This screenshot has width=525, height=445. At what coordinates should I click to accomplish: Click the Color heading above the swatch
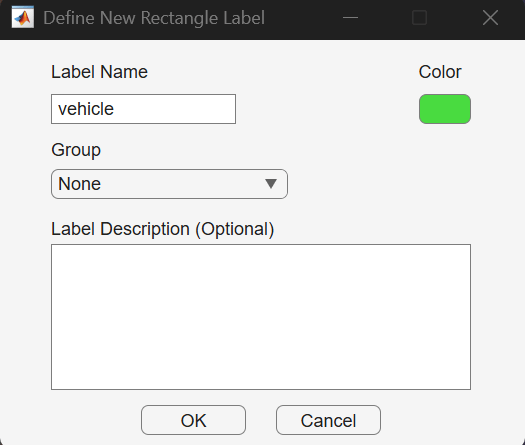pos(440,72)
